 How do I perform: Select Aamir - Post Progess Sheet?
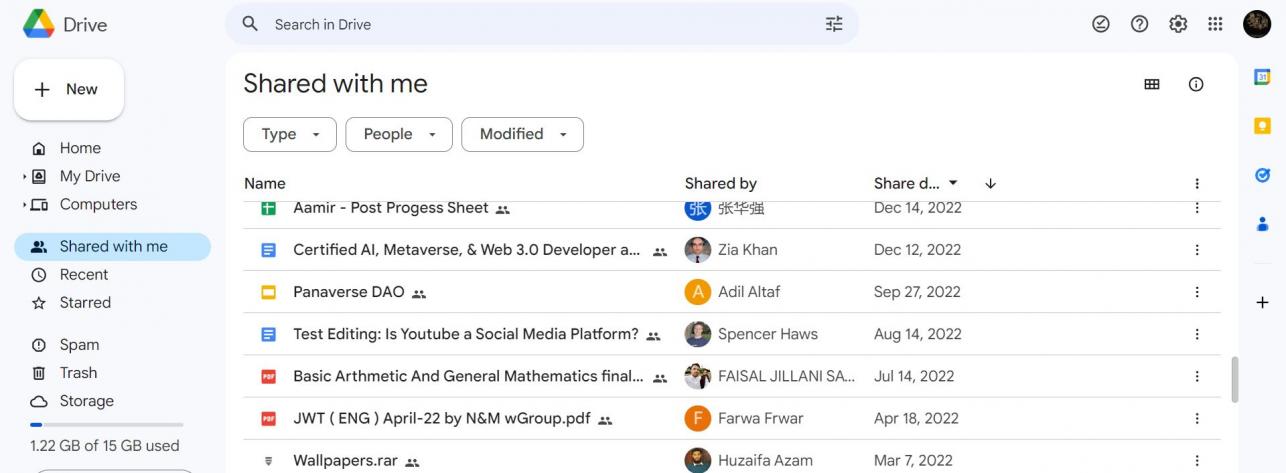[x=391, y=208]
